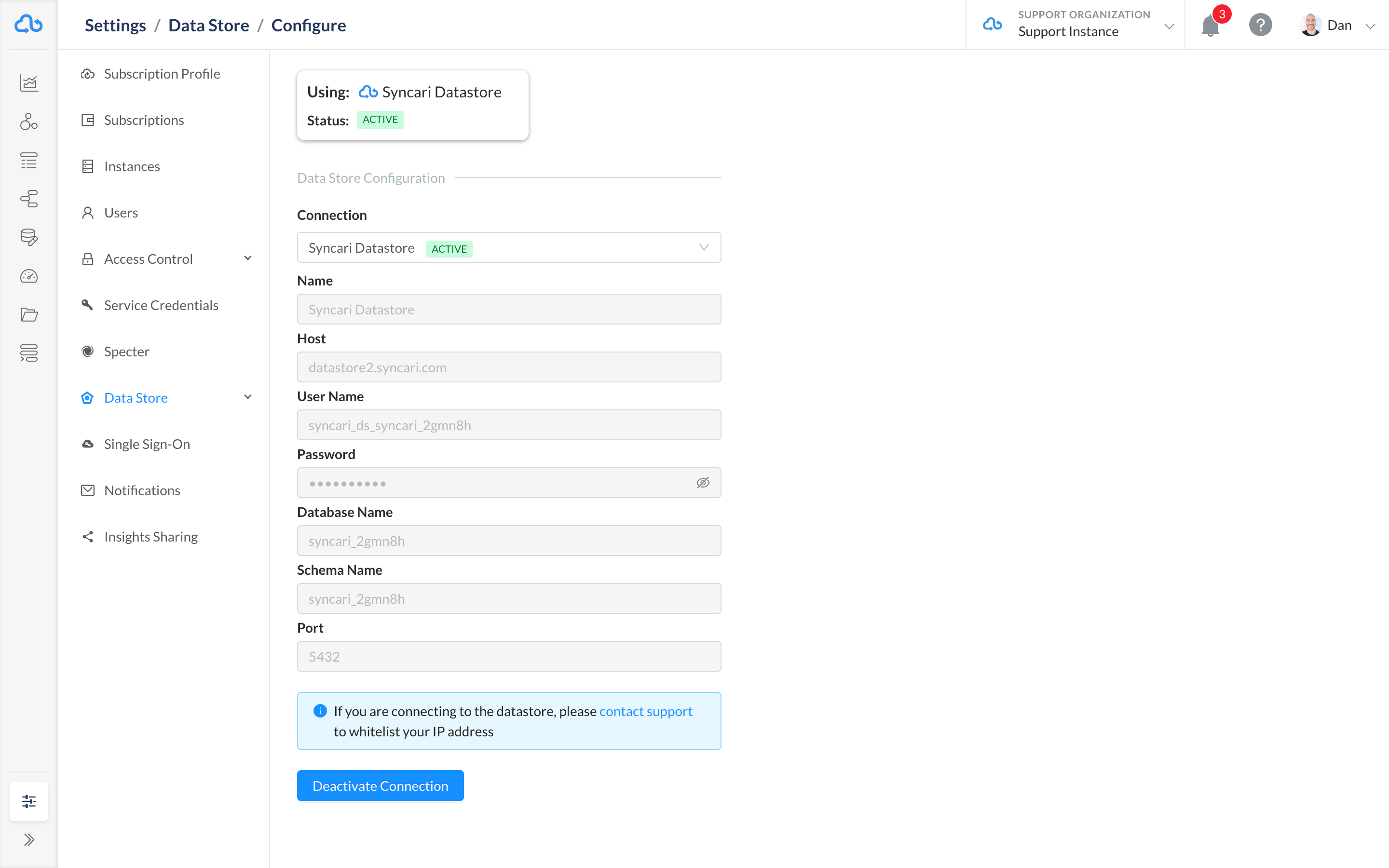
Task: Open the three-circles entities icon in left rail
Action: point(29,122)
